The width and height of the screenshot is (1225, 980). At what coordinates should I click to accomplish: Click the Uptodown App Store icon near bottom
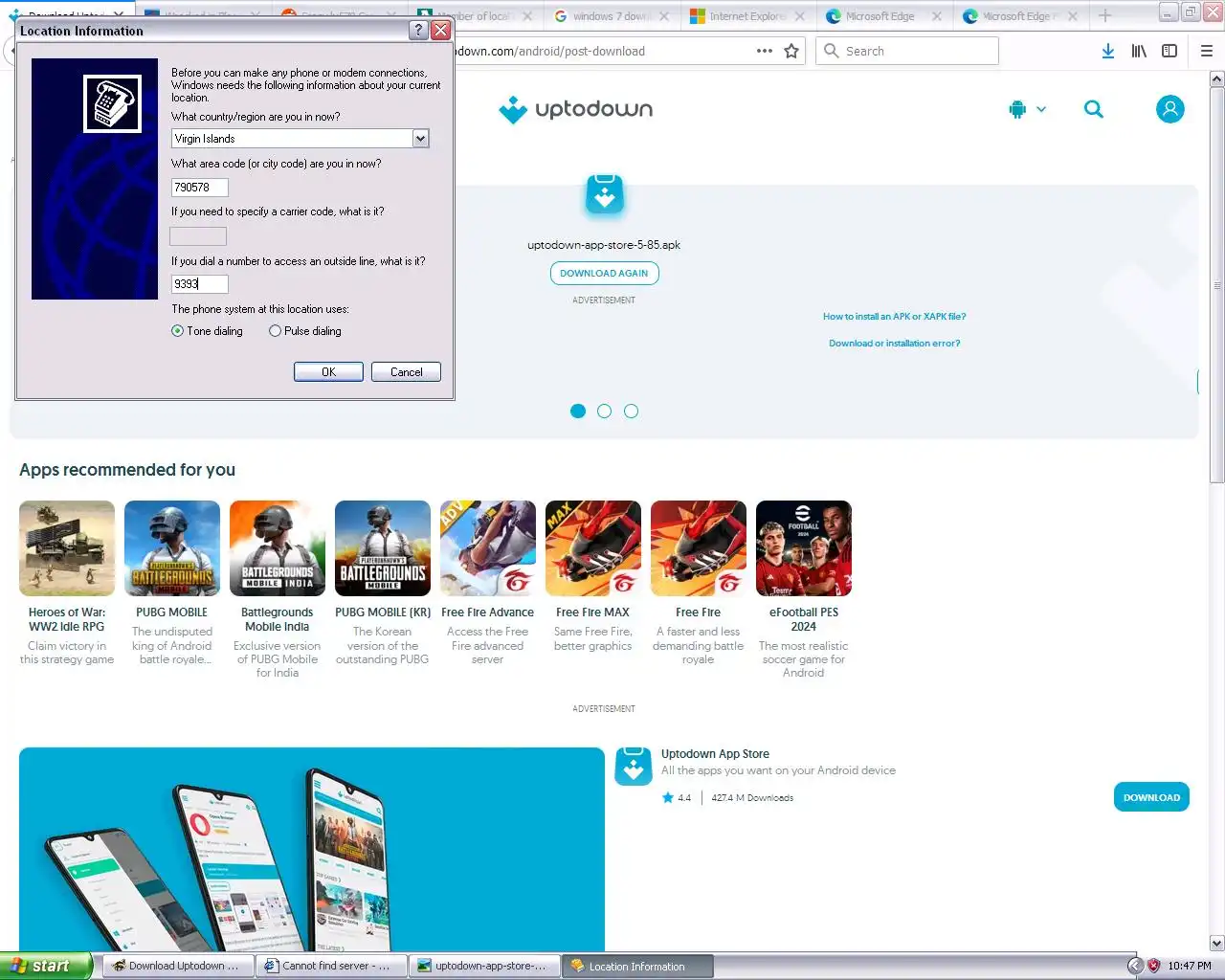pos(633,767)
